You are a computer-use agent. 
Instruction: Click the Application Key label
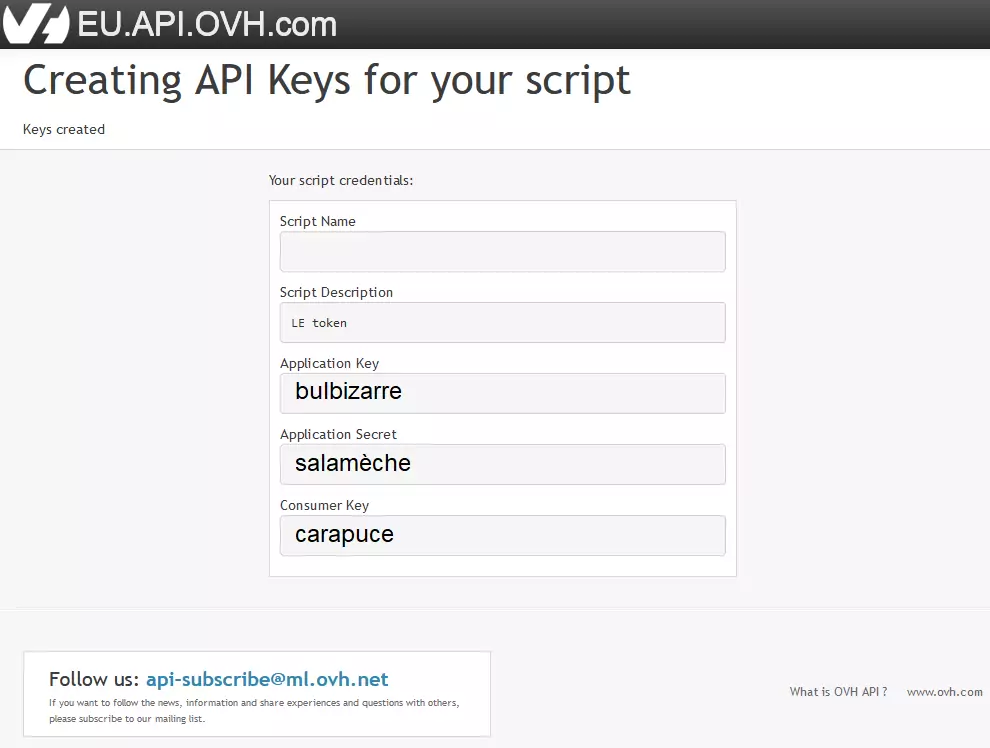coord(330,364)
